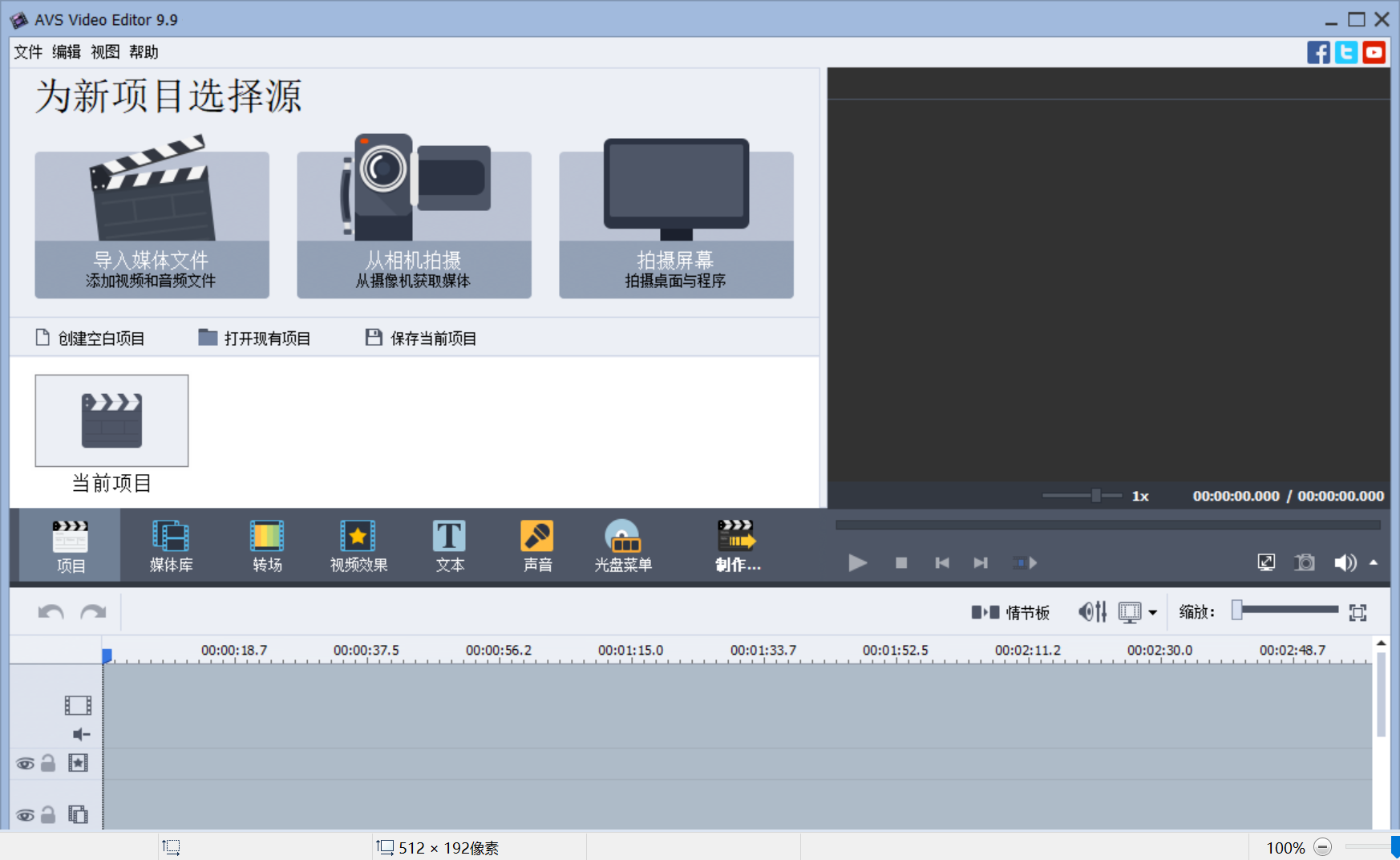This screenshot has width=1400, height=860.
Task: Go to next frame in preview
Action: 981,563
